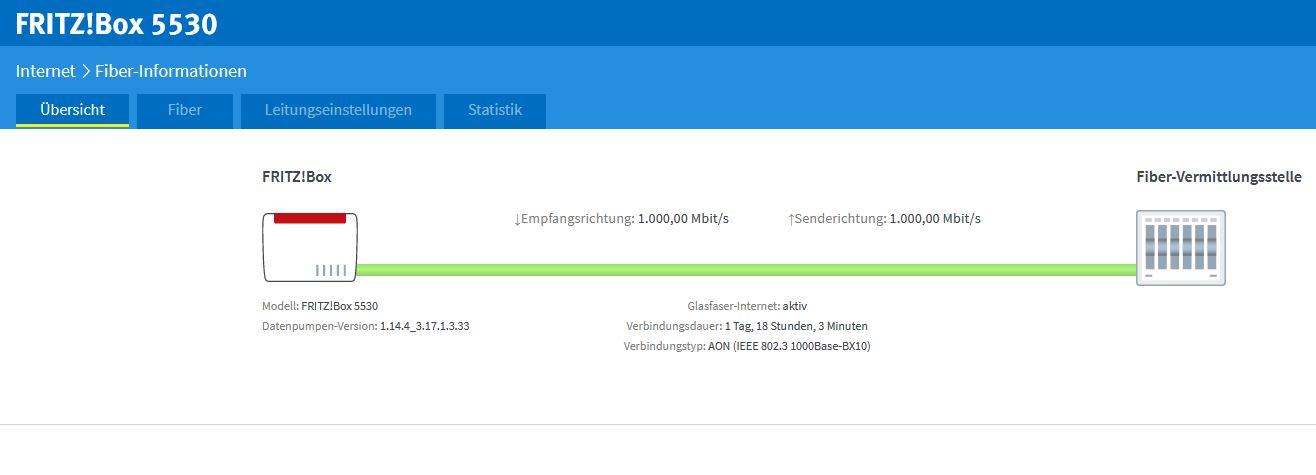Click the Internet breadcrumb link
1316x475 pixels.
tap(46, 71)
